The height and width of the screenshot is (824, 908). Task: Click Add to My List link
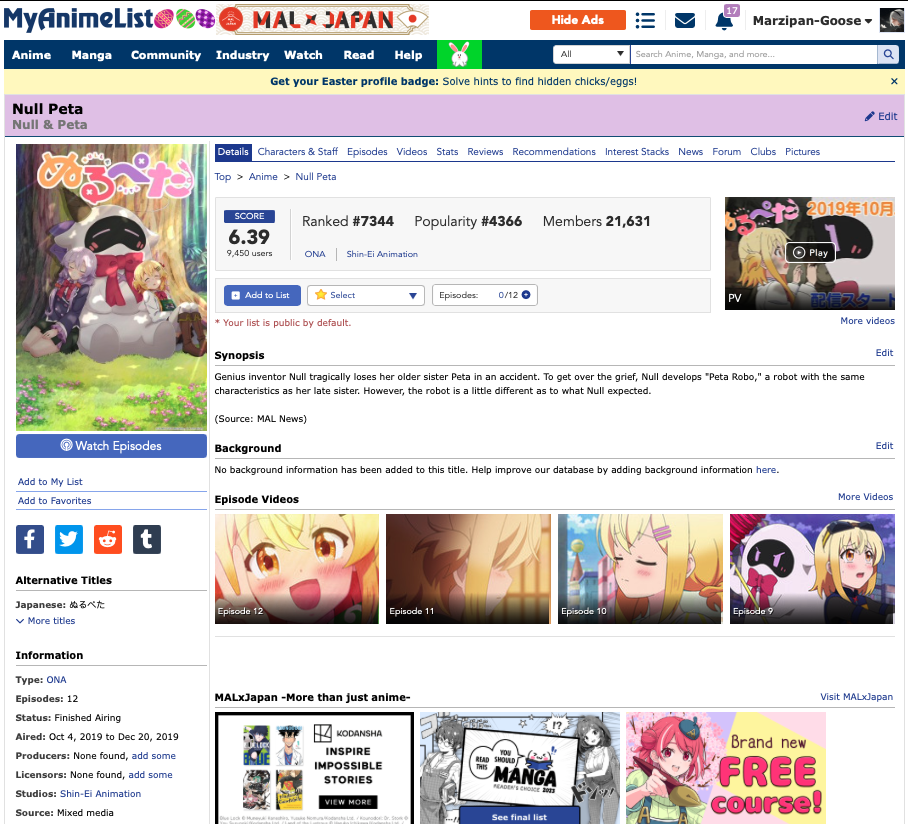point(50,482)
